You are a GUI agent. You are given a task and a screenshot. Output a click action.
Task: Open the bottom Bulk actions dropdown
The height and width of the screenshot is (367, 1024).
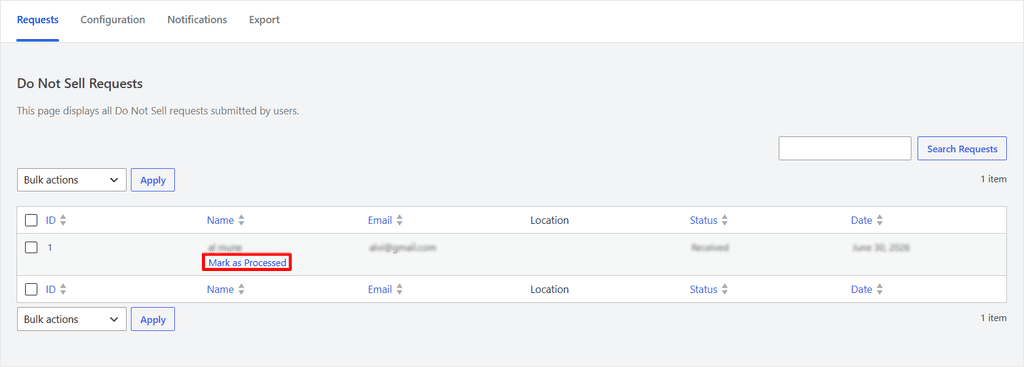(71, 319)
